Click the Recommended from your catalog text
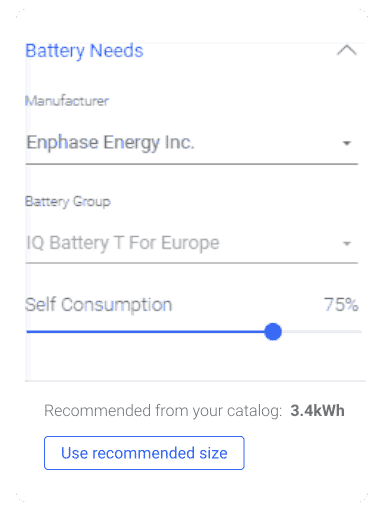The height and width of the screenshot is (525, 384). click(x=163, y=411)
